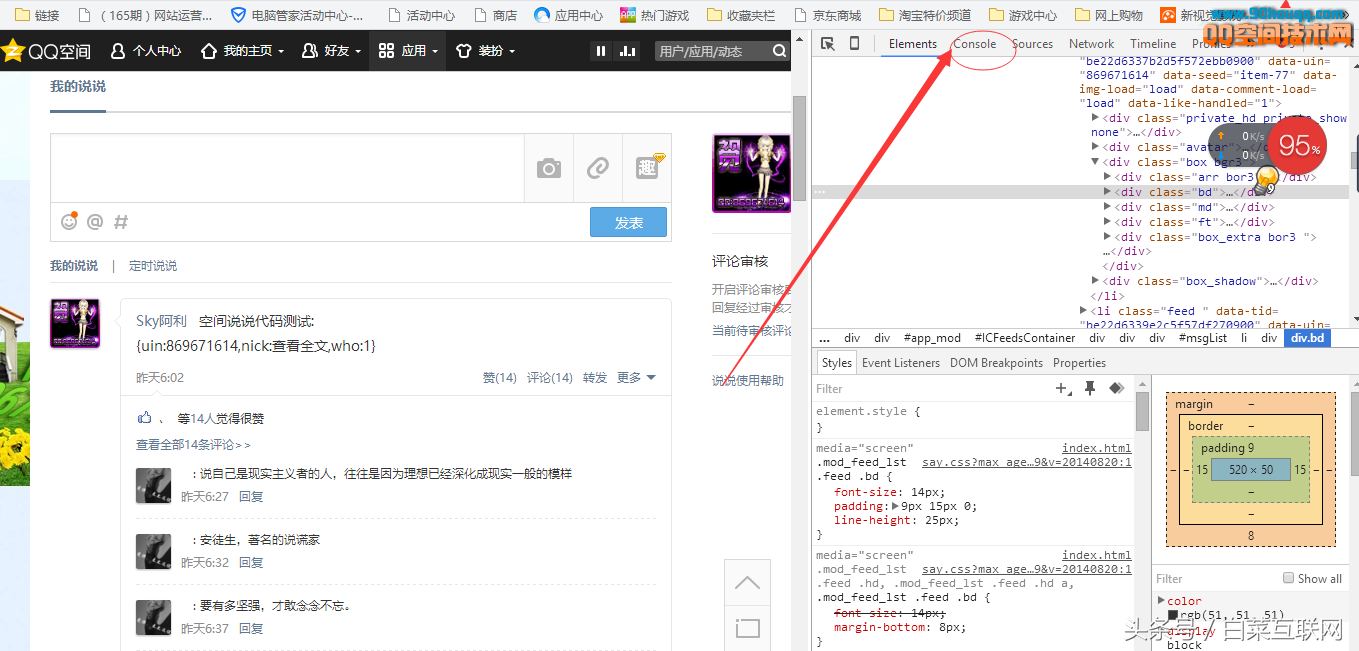Expand div class="box_shadow" node

1095,281
